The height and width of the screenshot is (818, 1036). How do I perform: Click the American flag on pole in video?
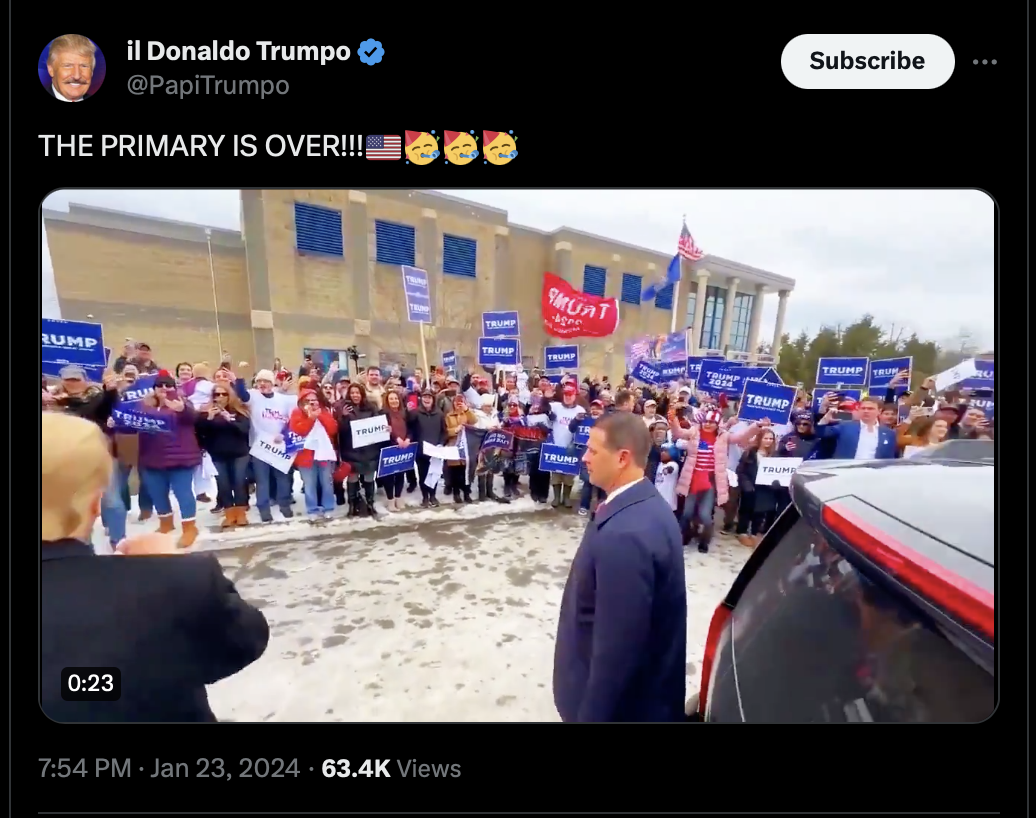(x=689, y=243)
